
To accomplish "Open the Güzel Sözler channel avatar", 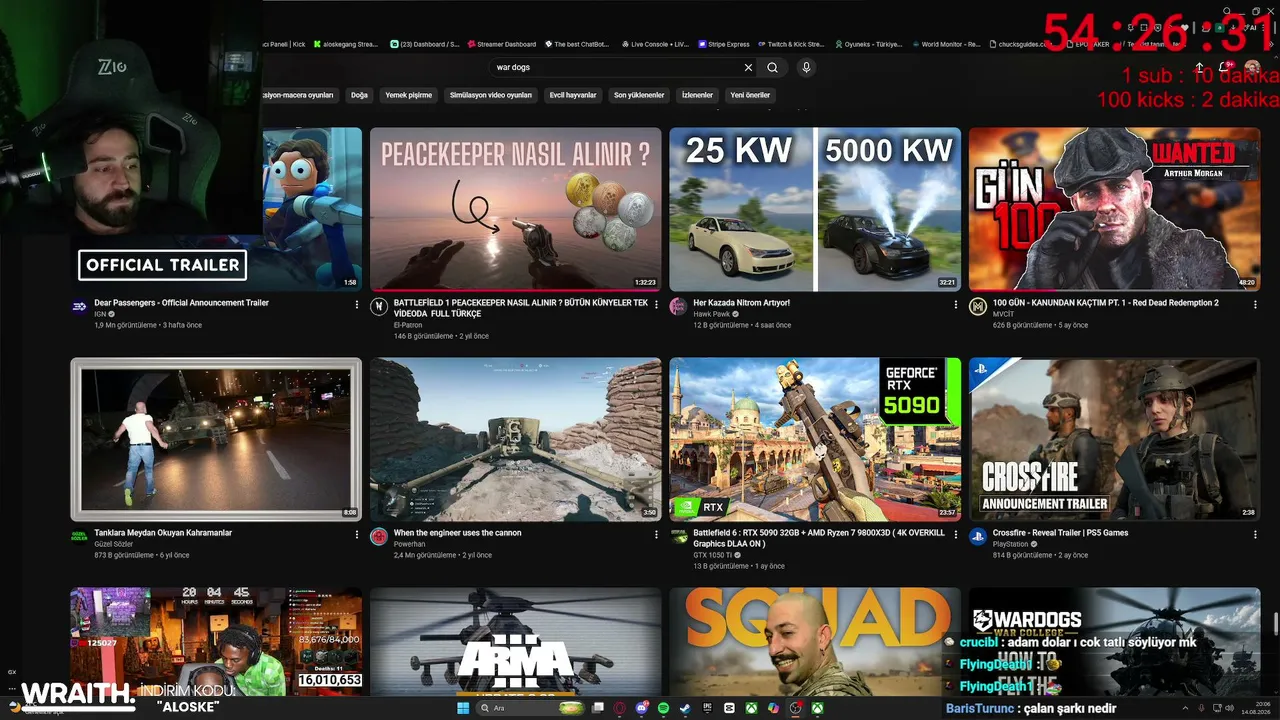I will coord(80,536).
